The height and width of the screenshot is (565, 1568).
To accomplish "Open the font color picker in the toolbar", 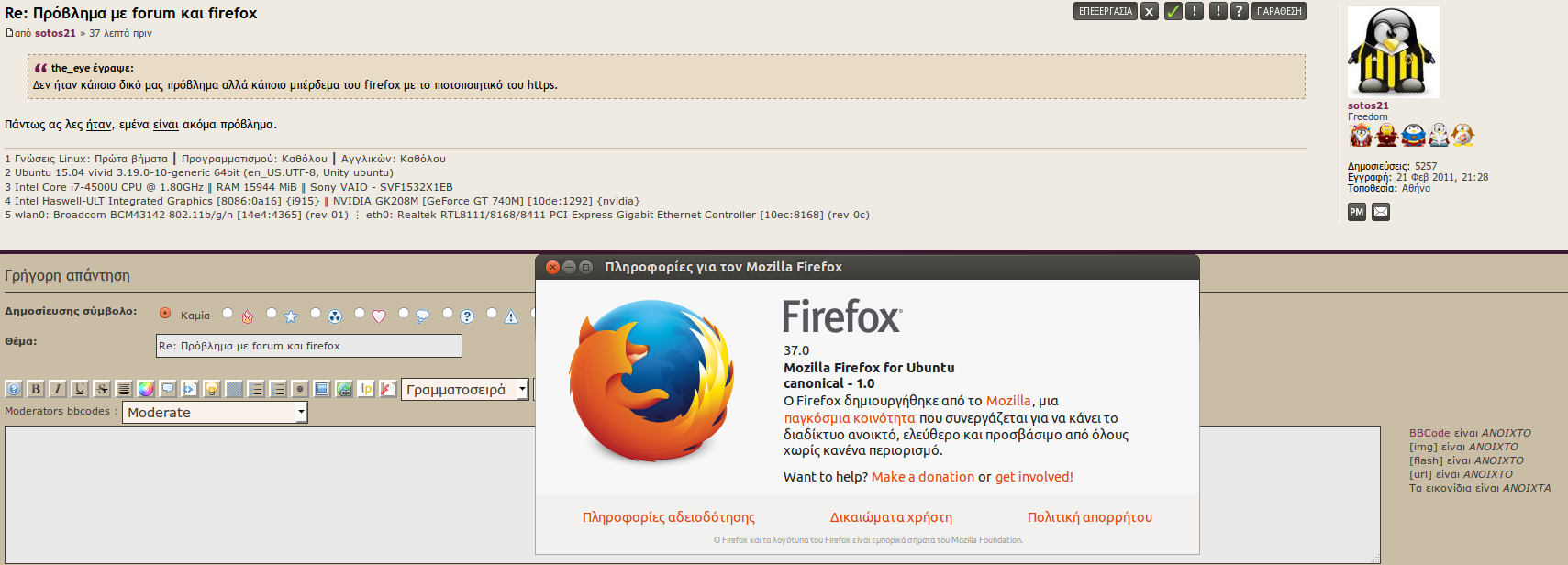I will tap(146, 389).
